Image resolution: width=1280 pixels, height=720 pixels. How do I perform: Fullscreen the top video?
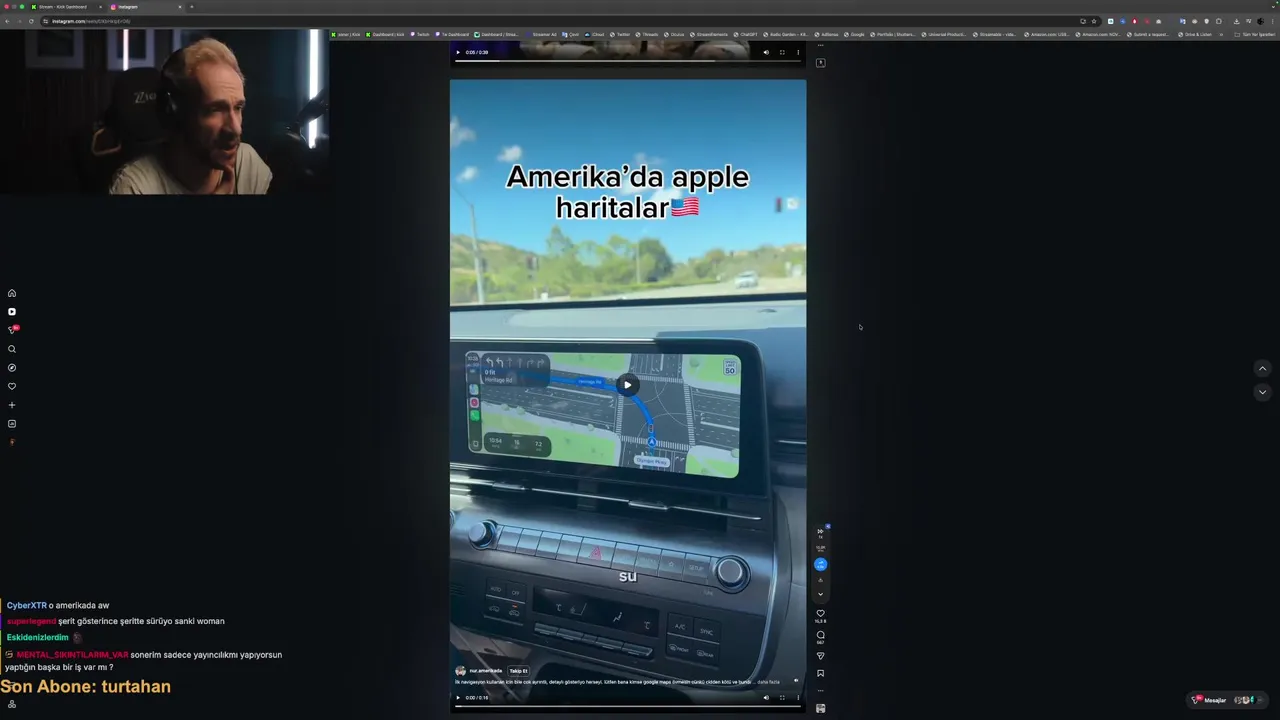pos(782,52)
